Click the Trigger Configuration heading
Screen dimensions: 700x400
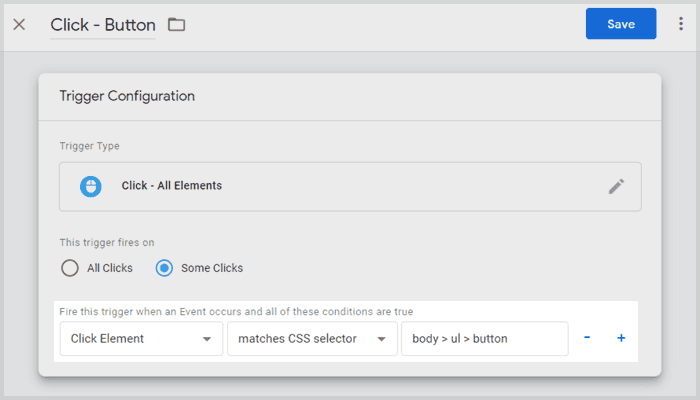(127, 96)
